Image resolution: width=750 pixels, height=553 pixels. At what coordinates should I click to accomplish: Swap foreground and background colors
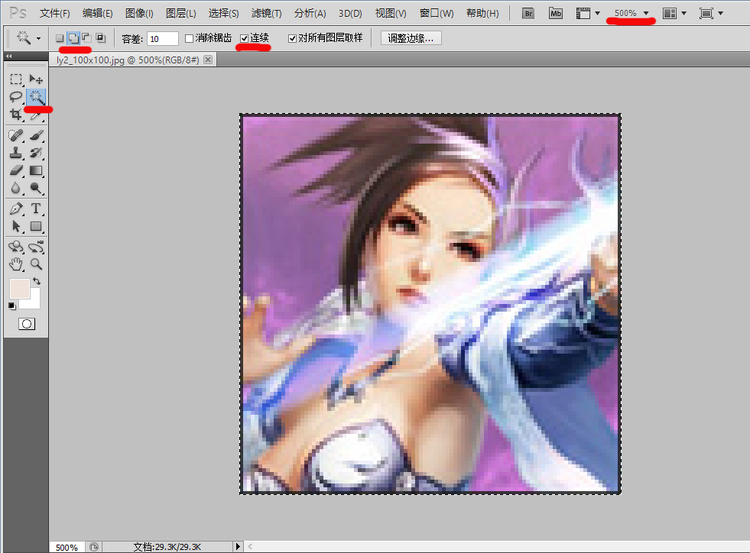pos(37,281)
